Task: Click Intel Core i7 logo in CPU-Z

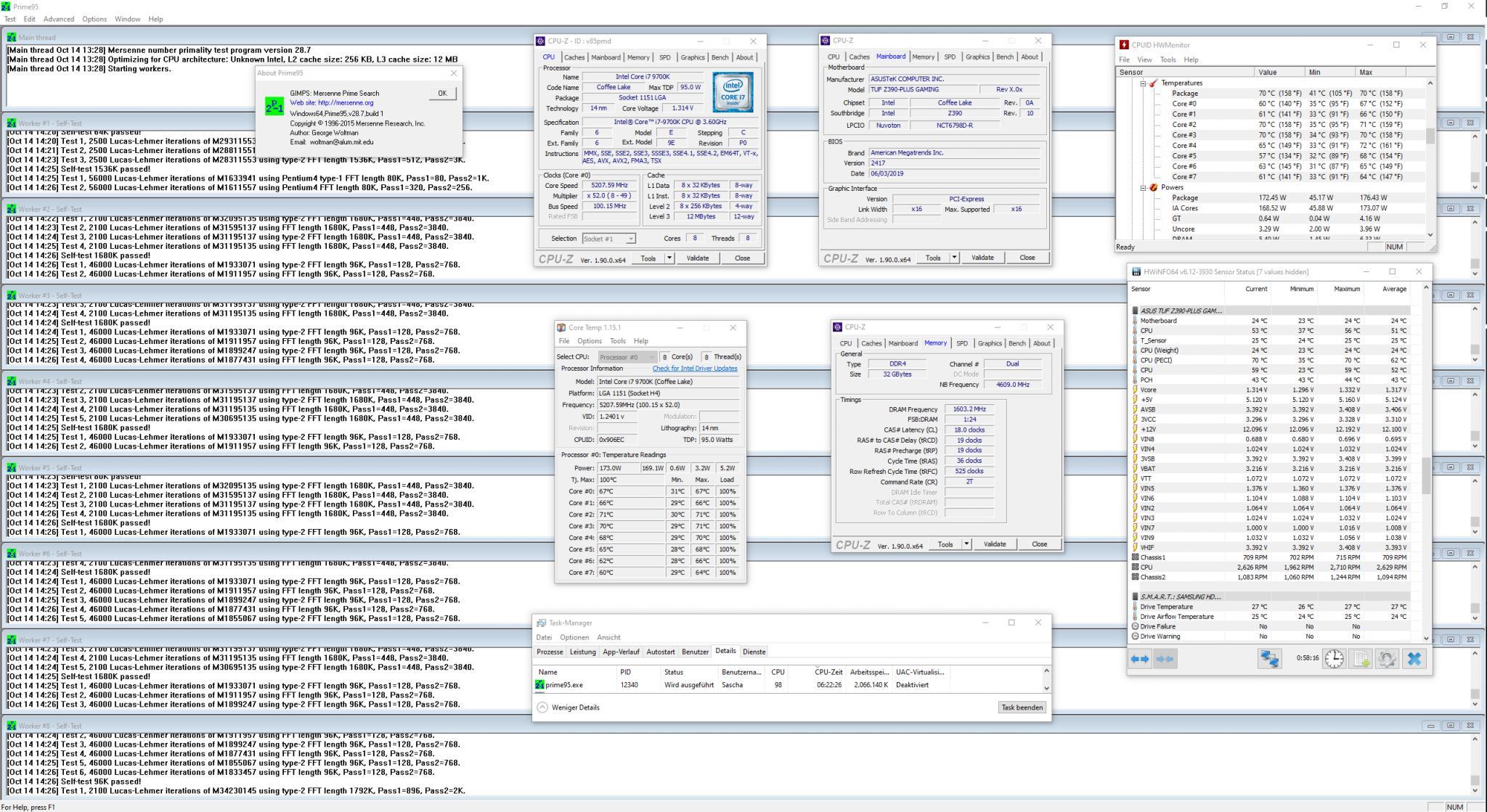Action: 733,91
